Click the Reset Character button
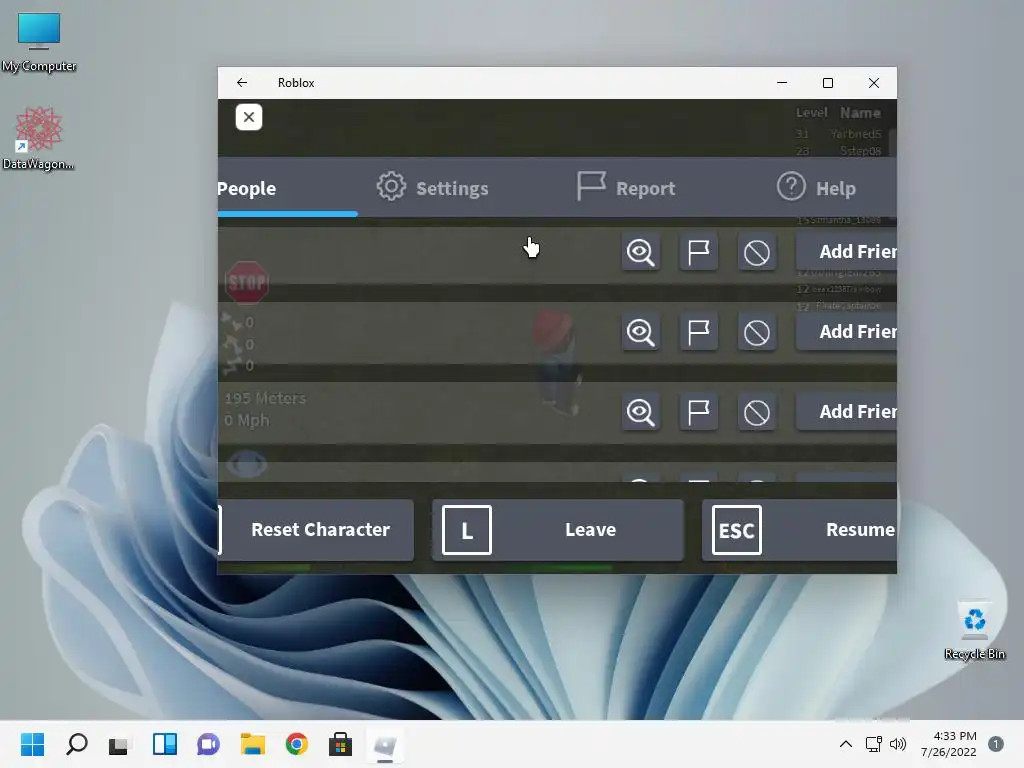The height and width of the screenshot is (768, 1024). [316, 530]
